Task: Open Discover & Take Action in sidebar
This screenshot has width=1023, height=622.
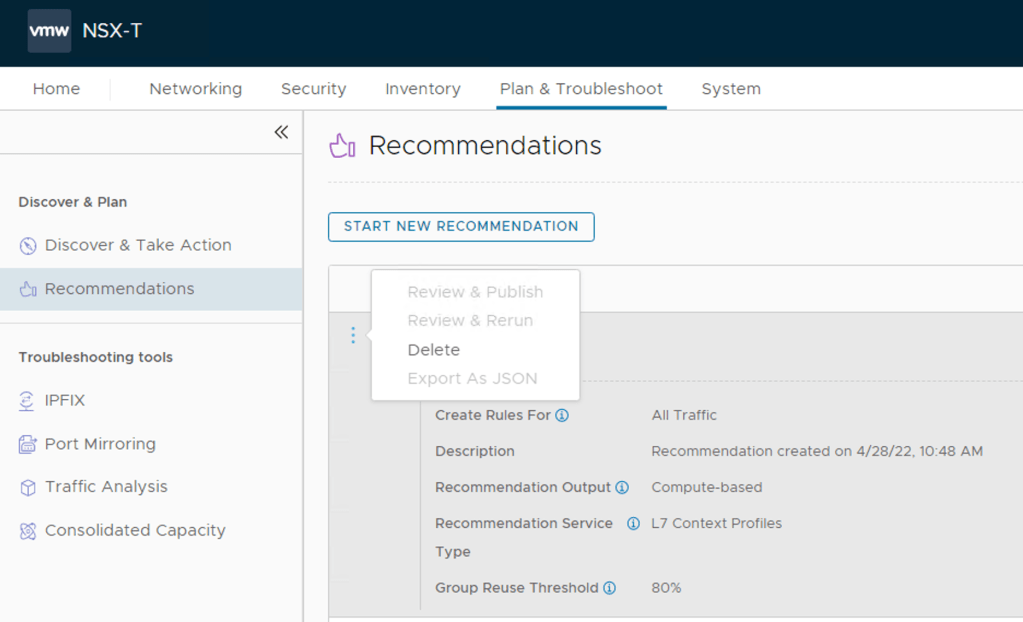Action: point(138,245)
